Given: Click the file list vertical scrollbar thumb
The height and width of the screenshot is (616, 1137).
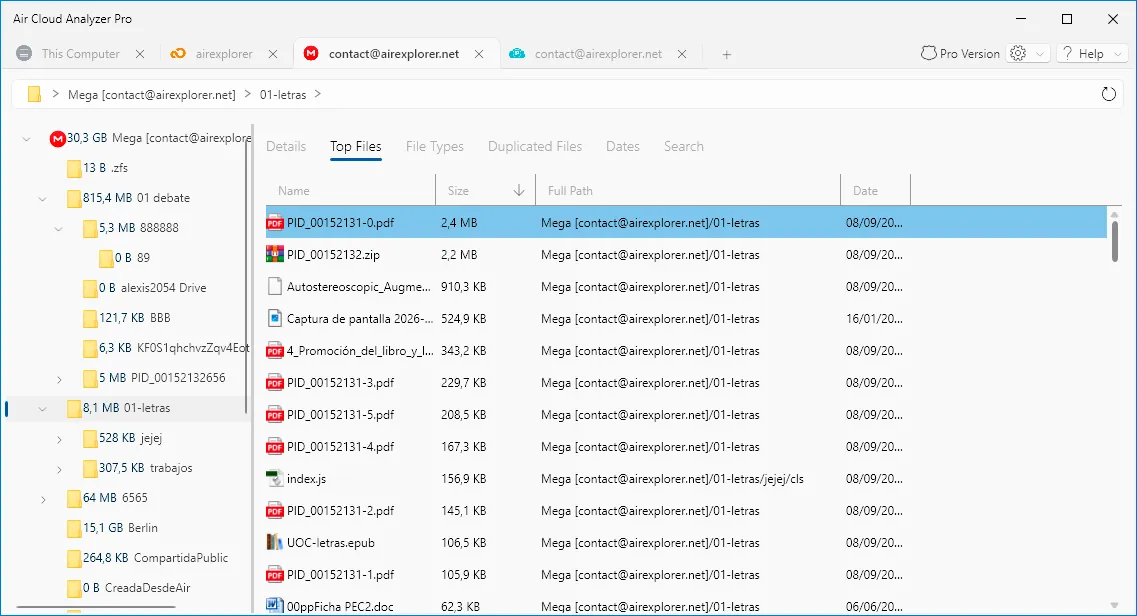Looking at the screenshot, I should (1114, 241).
